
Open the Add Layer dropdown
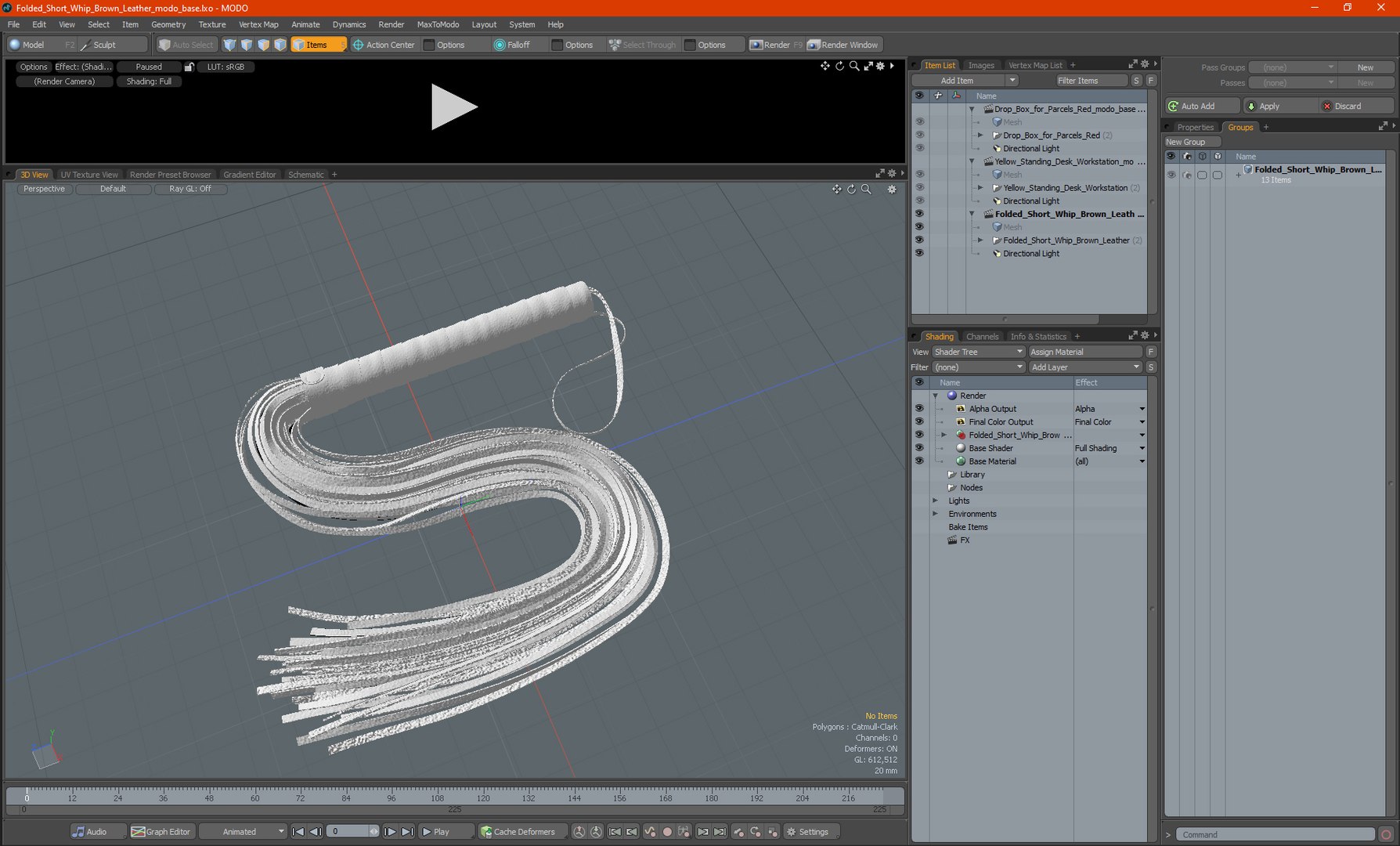point(1085,367)
